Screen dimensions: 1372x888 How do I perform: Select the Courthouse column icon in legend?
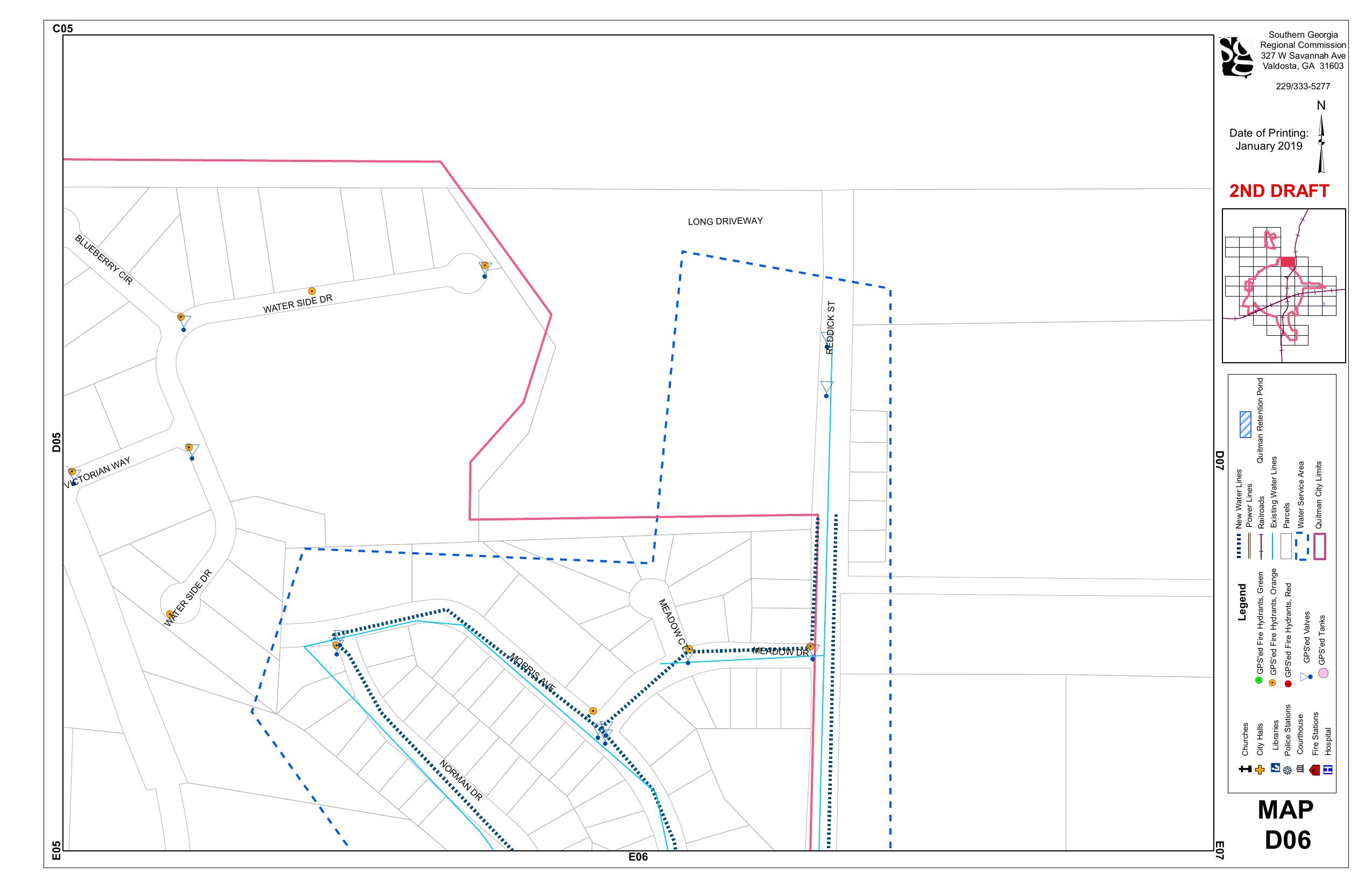point(1300,769)
